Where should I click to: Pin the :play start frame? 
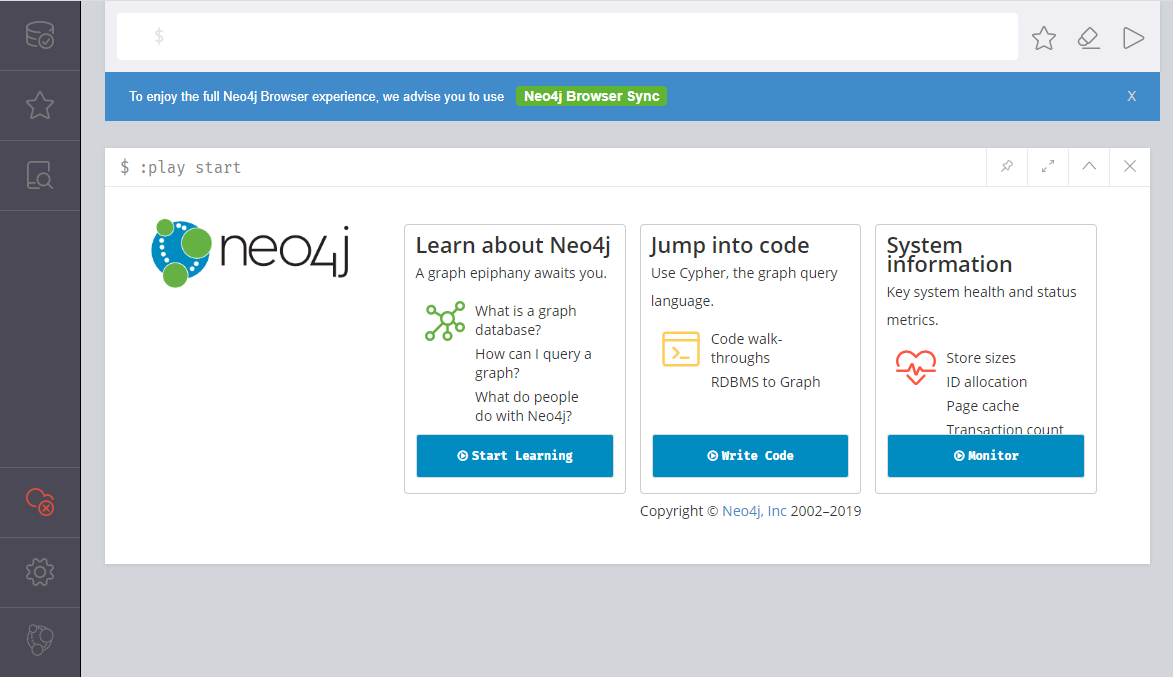[x=1007, y=166]
